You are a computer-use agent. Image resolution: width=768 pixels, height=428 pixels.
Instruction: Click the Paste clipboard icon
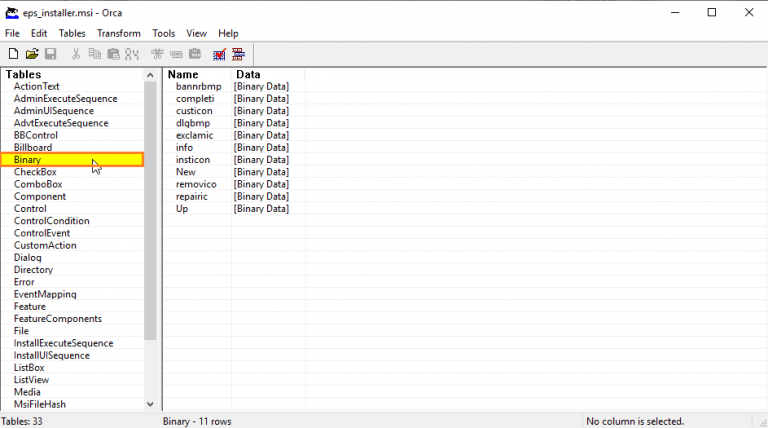point(113,54)
